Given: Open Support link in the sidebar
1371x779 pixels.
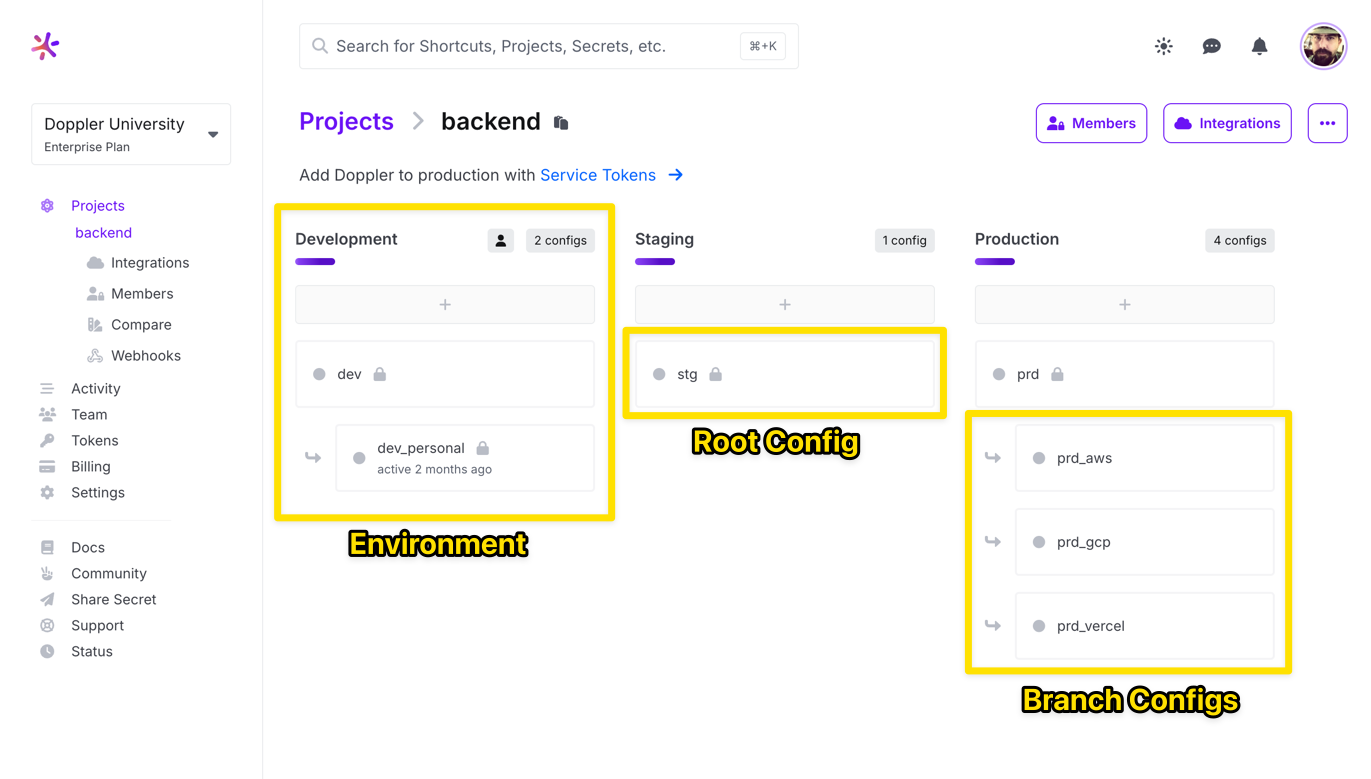Looking at the screenshot, I should pos(98,626).
